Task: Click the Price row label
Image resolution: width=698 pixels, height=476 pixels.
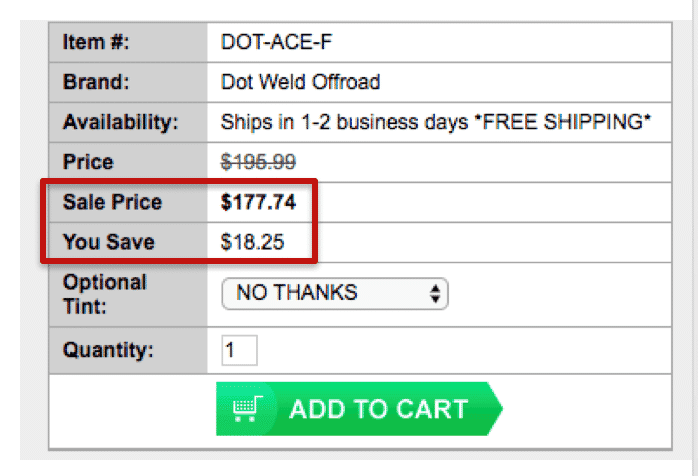Action: [x=88, y=162]
